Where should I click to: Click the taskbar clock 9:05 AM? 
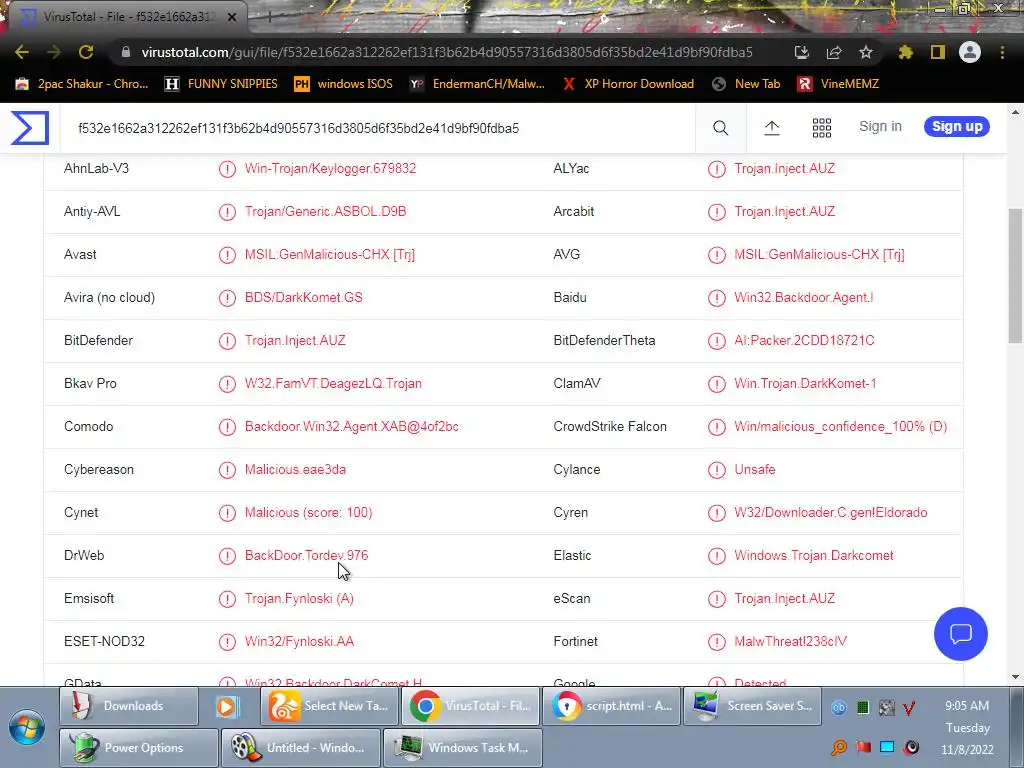[967, 706]
